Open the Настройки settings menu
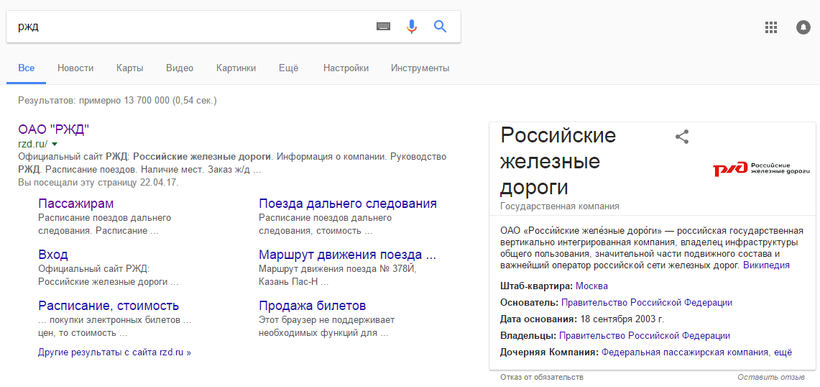Image resolution: width=820 pixels, height=387 pixels. [346, 68]
